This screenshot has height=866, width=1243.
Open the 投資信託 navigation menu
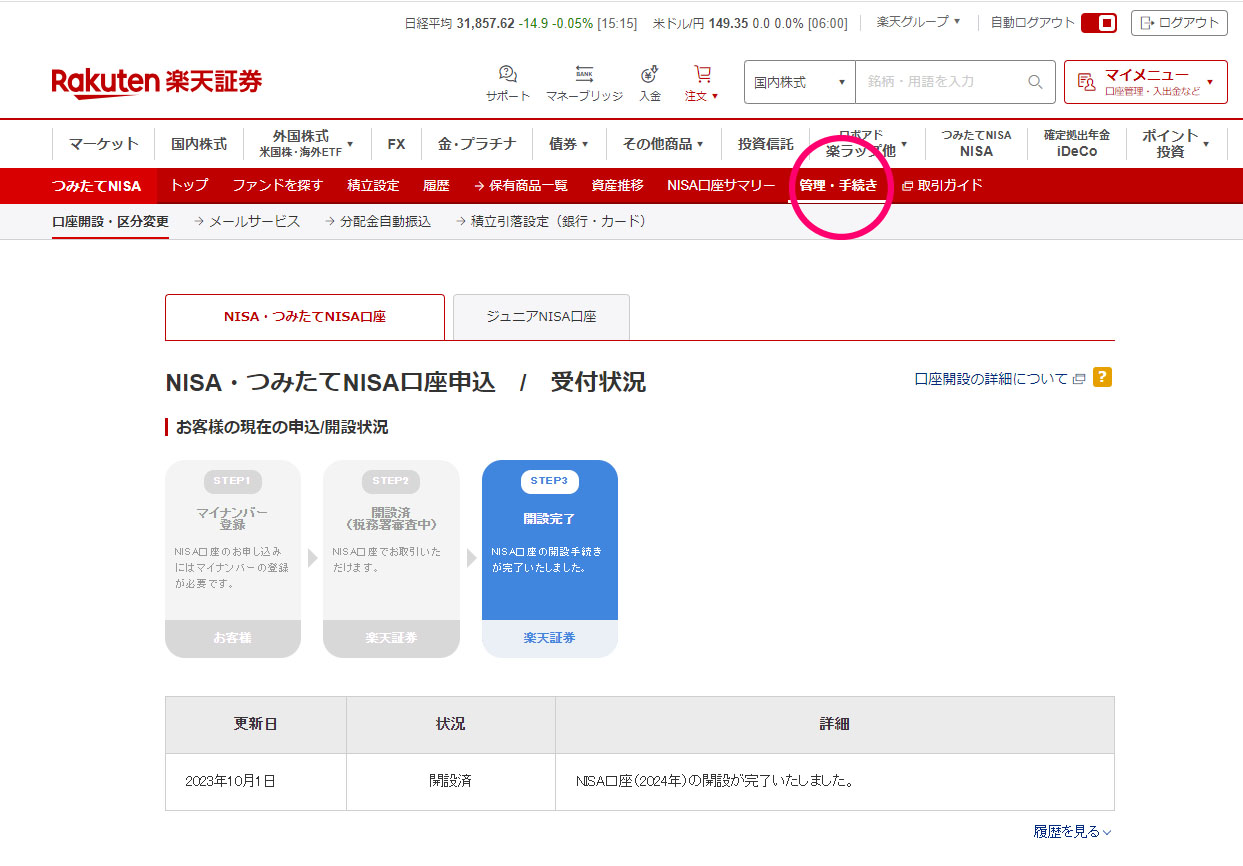pyautogui.click(x=765, y=144)
